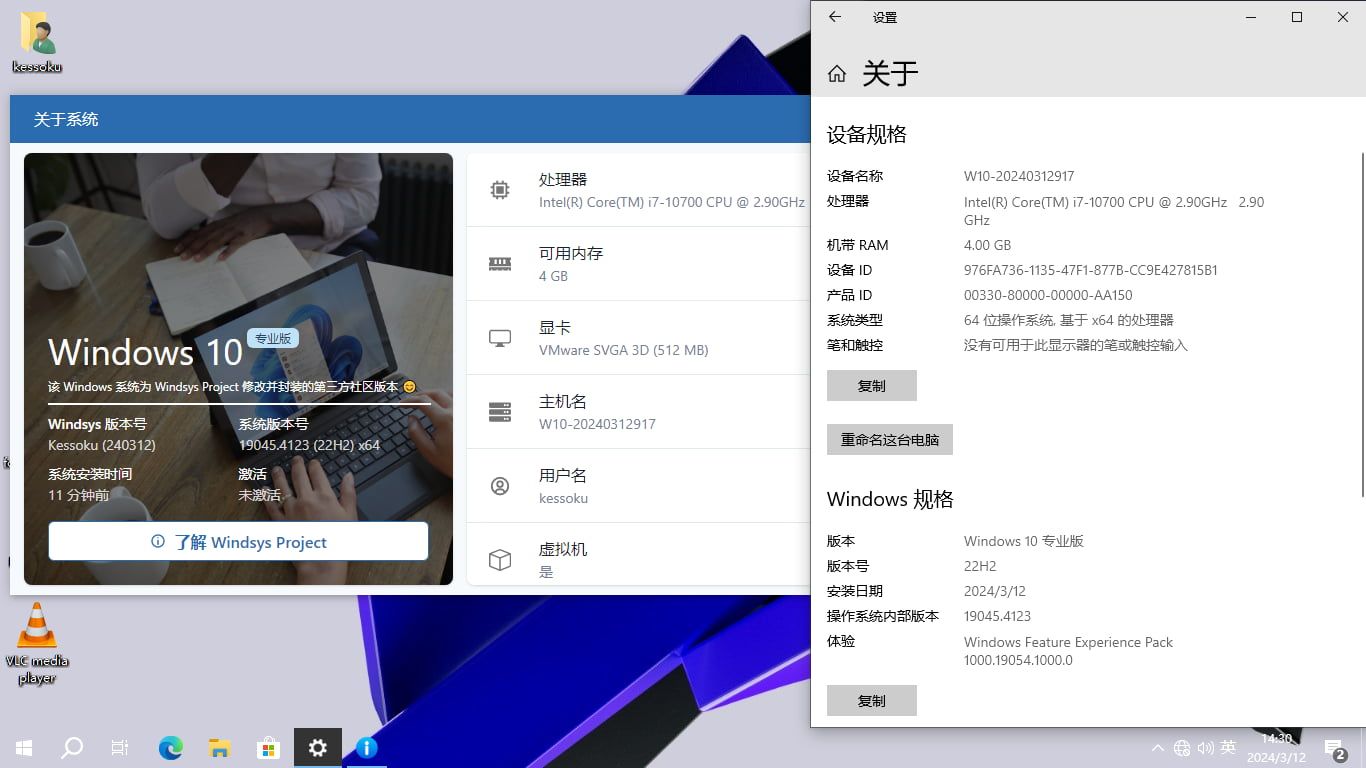The image size is (1366, 768).
Task: Expand the hidden system tray icons
Action: pos(1158,748)
